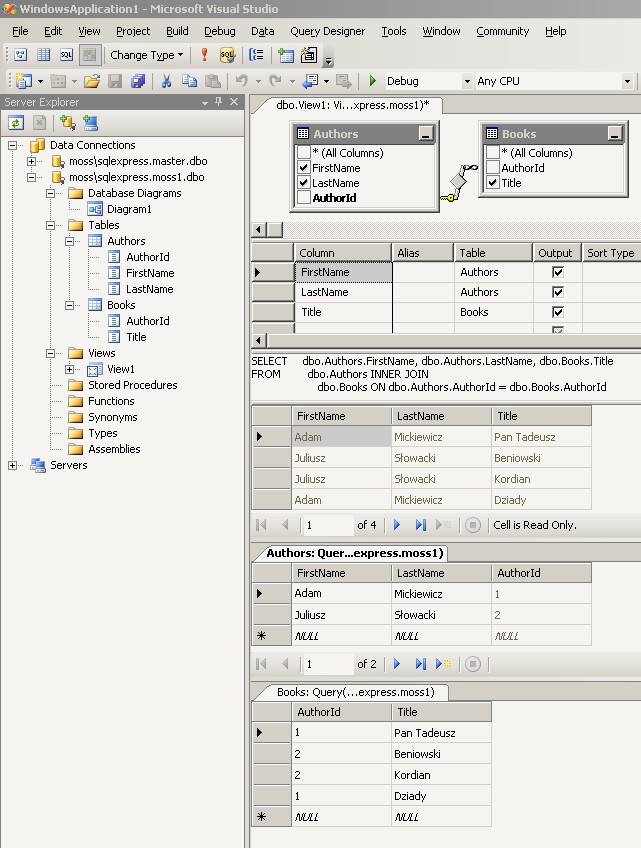Select the Assemblies folder

(x=114, y=449)
